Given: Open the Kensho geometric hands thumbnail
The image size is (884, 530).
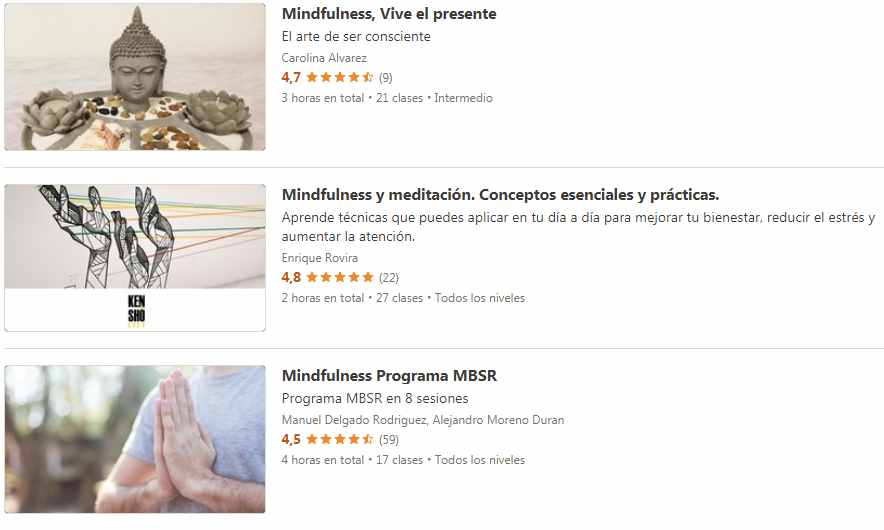Looking at the screenshot, I should (135, 258).
